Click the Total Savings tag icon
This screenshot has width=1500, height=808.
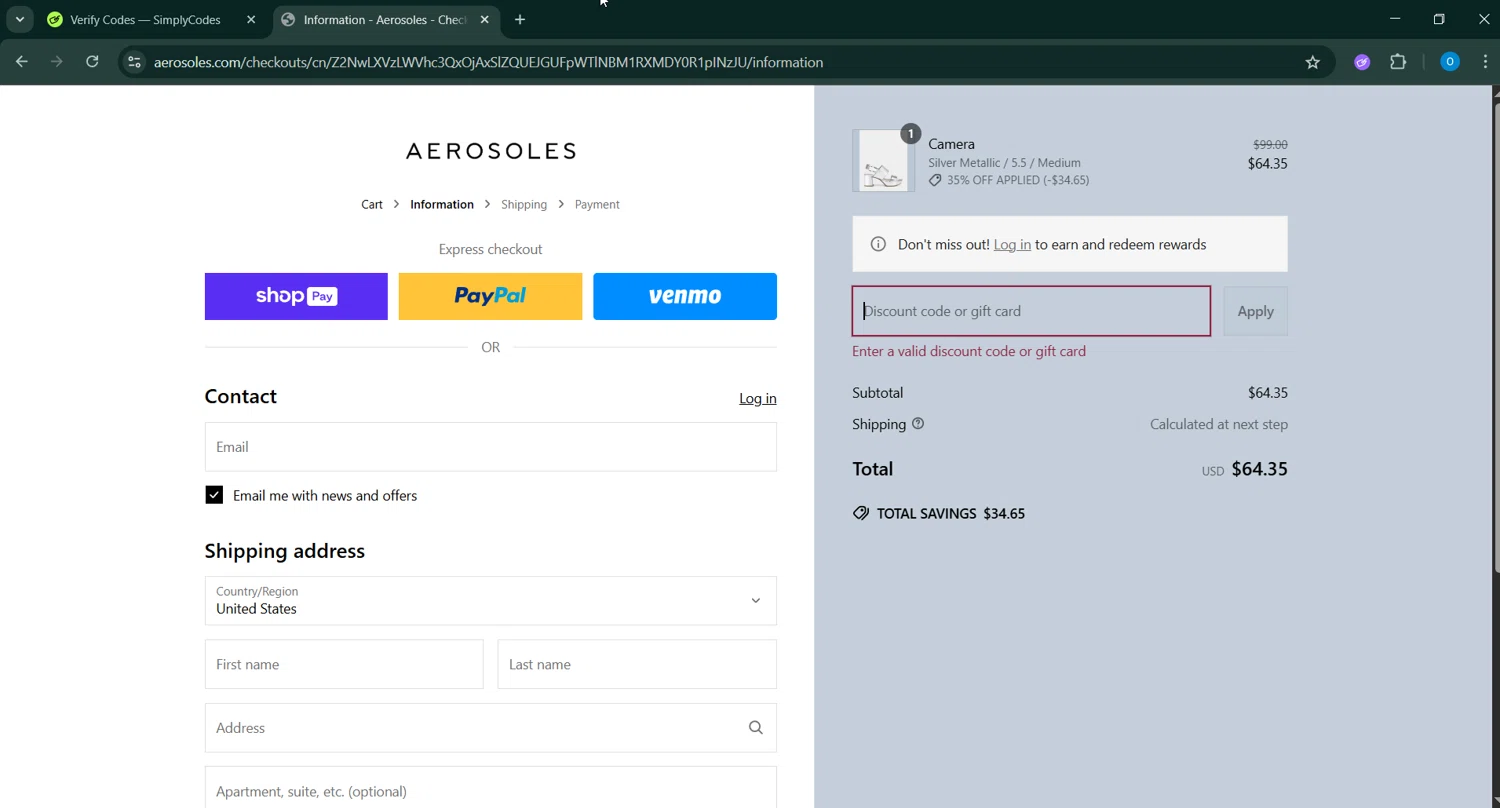[x=861, y=513]
